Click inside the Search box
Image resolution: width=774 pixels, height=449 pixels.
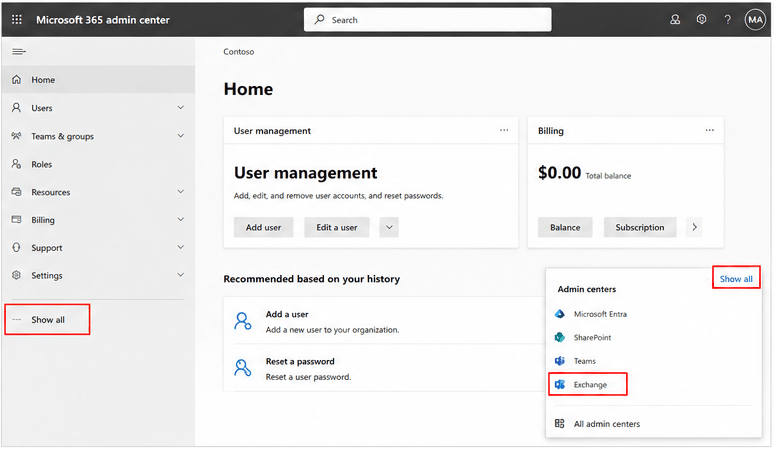pos(427,20)
